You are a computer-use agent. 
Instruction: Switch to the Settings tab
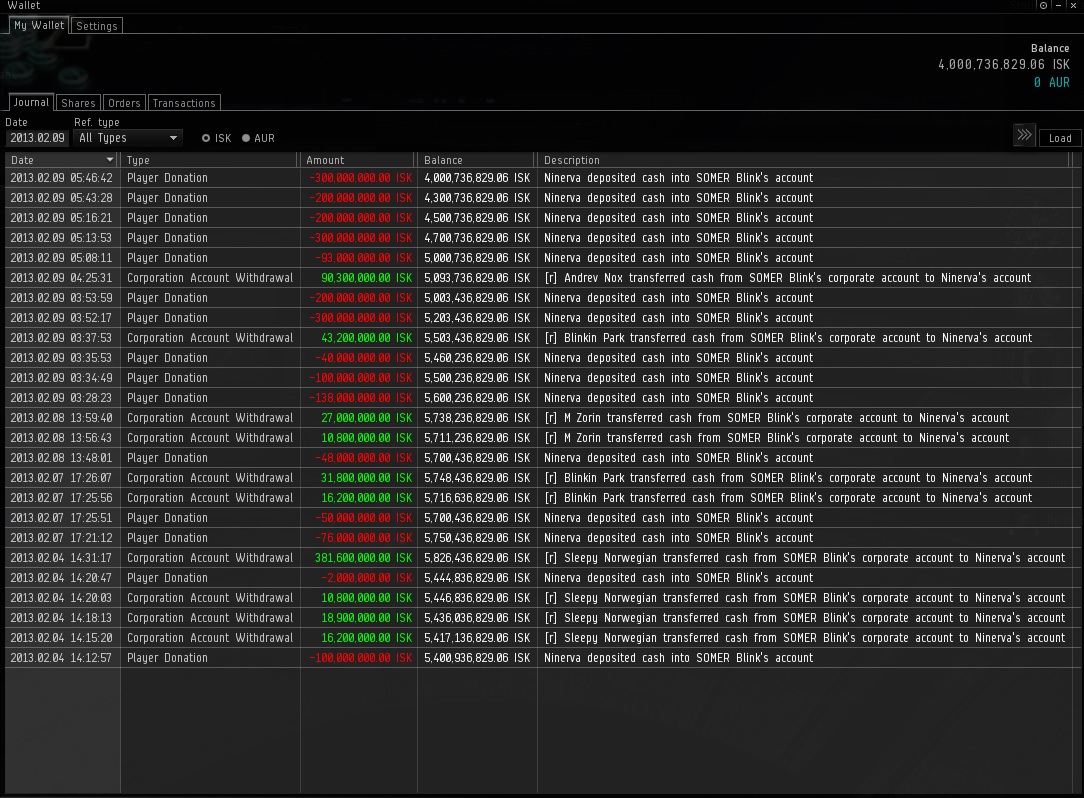tap(97, 26)
